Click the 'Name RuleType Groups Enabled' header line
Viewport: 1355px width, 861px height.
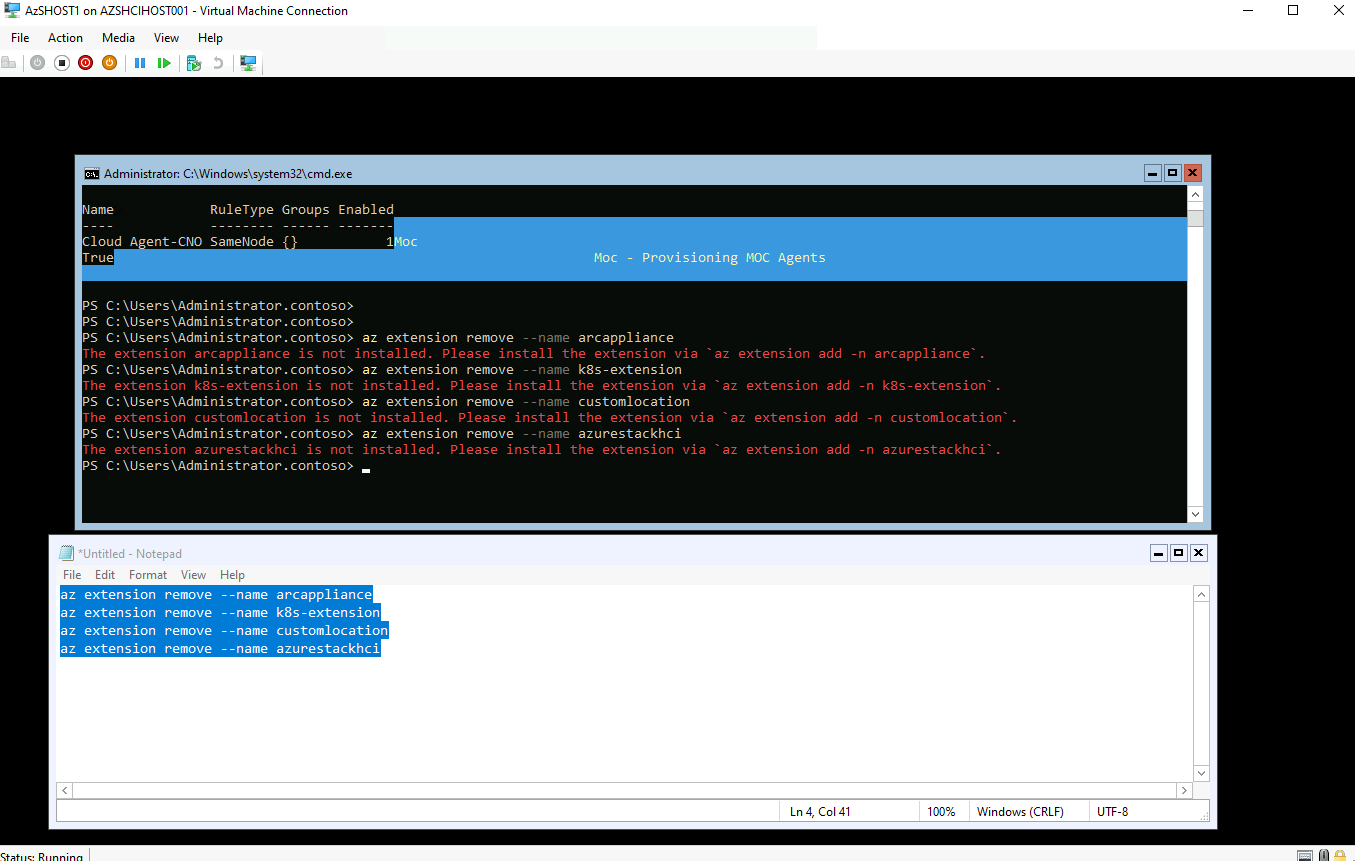point(238,210)
